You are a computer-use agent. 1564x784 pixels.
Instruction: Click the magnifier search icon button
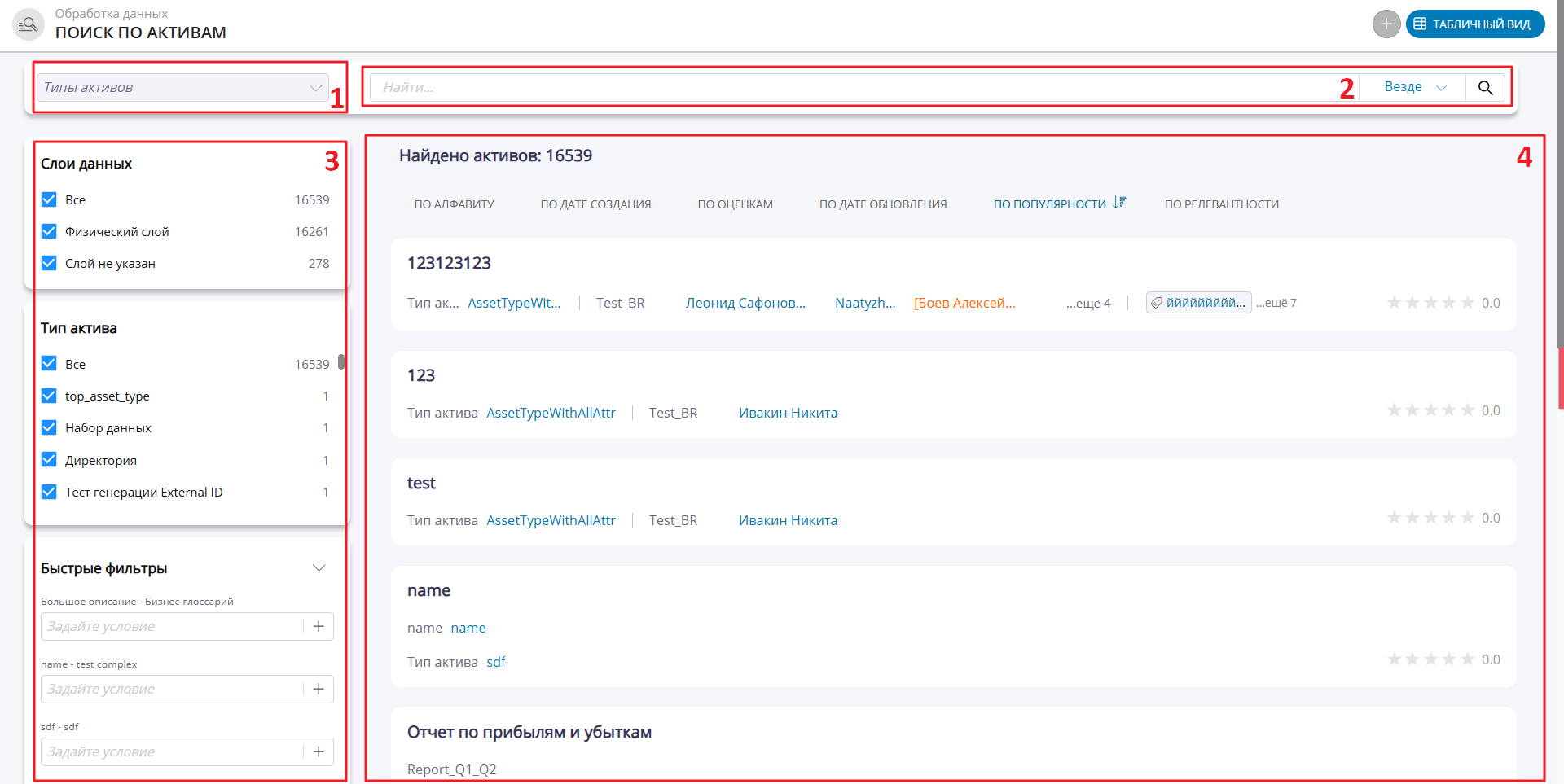(1485, 88)
